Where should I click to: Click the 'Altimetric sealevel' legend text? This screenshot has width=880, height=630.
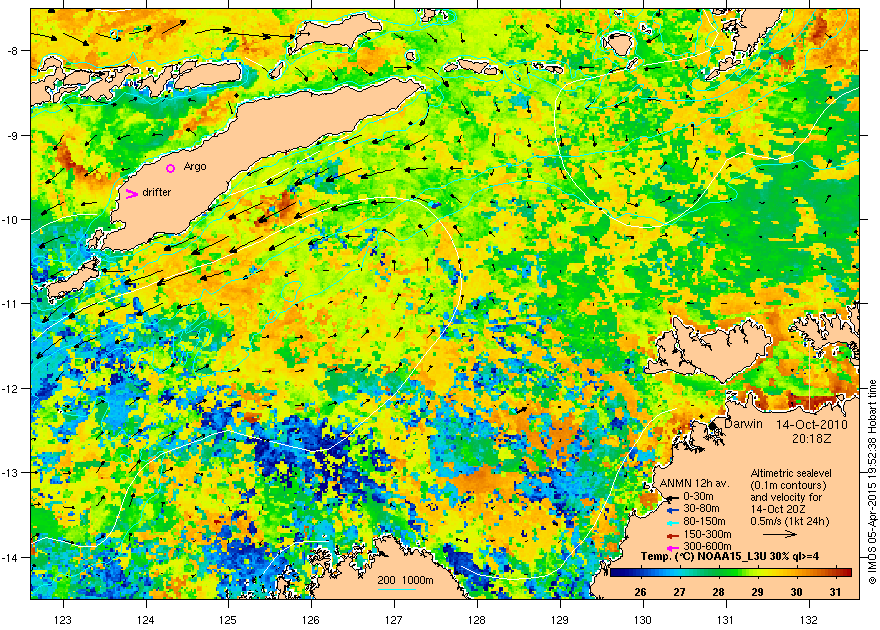[x=791, y=473]
